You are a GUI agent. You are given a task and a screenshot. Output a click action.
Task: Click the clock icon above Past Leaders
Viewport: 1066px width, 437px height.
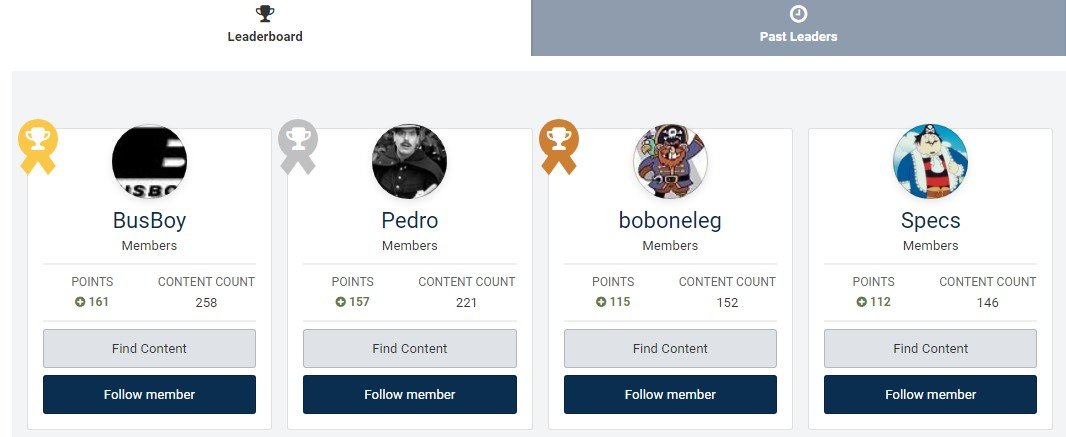798,14
